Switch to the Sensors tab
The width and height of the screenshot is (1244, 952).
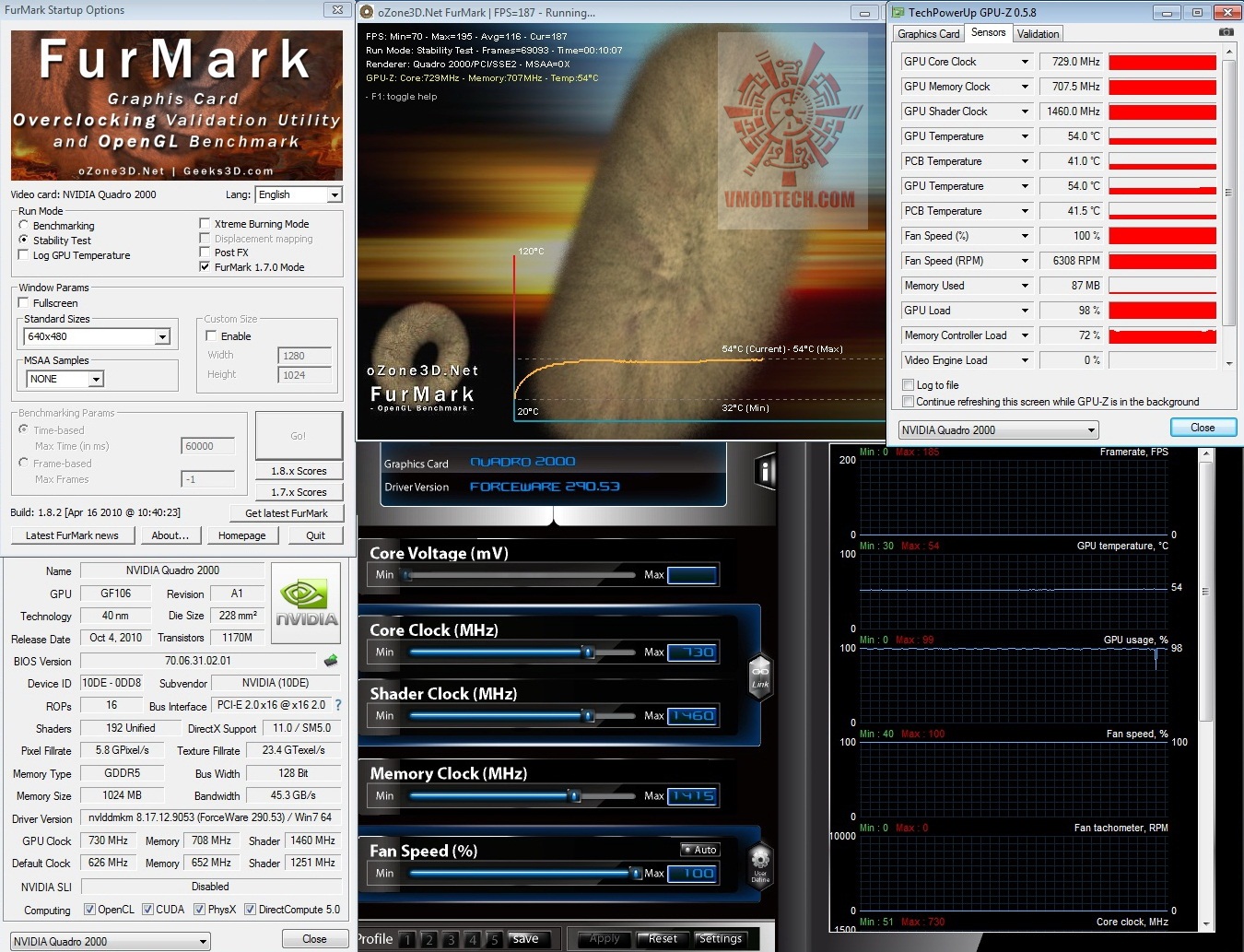point(989,33)
